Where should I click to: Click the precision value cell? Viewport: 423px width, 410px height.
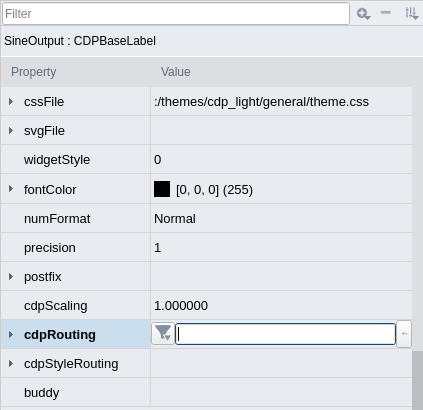point(281,247)
